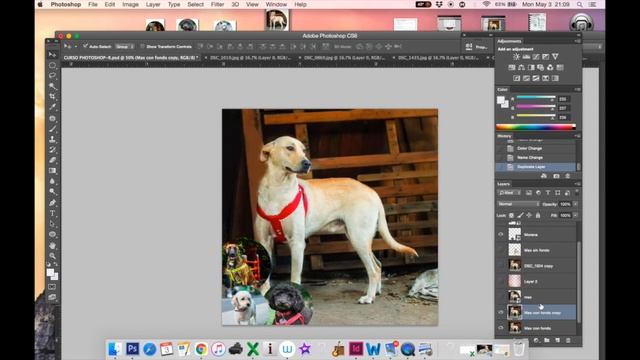Open the Auto-Select Group dropdown
This screenshot has width=640, height=360.
point(124,47)
